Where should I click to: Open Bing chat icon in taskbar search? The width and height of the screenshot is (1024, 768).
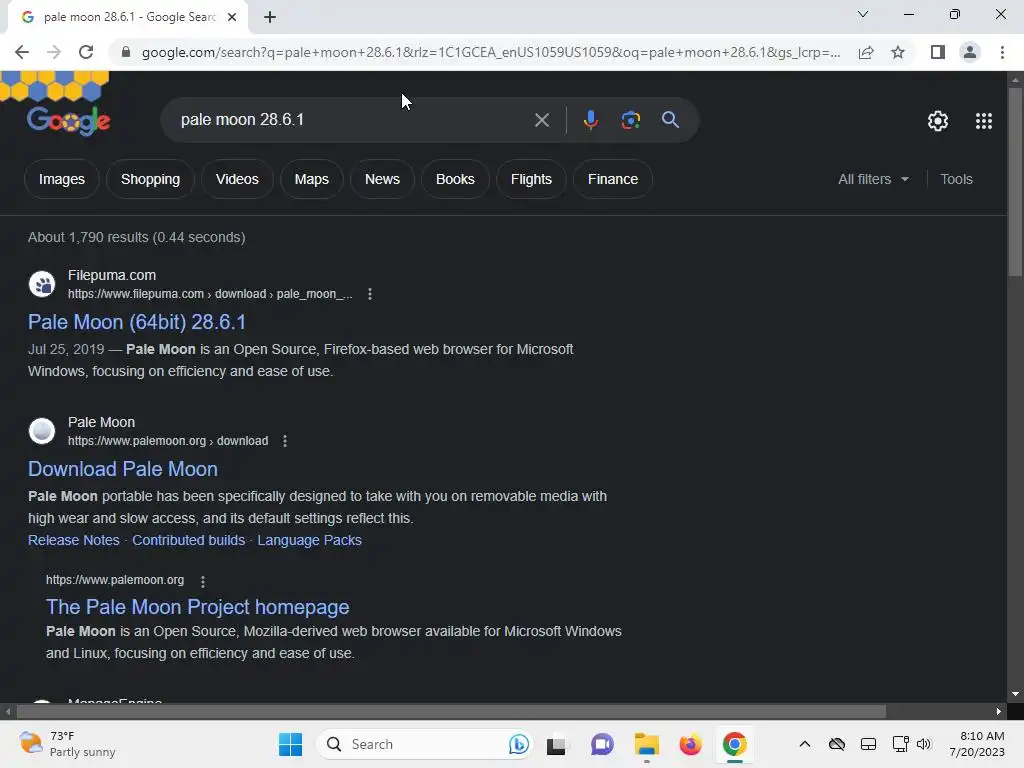519,744
